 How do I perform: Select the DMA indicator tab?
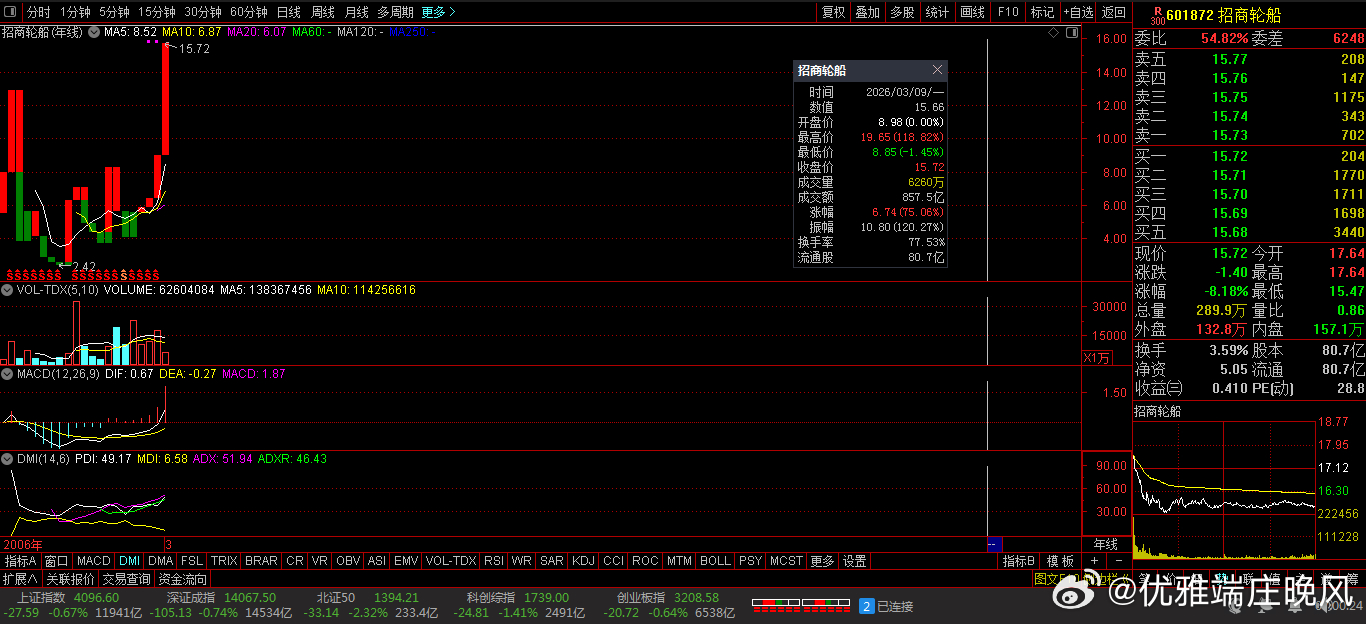[161, 561]
